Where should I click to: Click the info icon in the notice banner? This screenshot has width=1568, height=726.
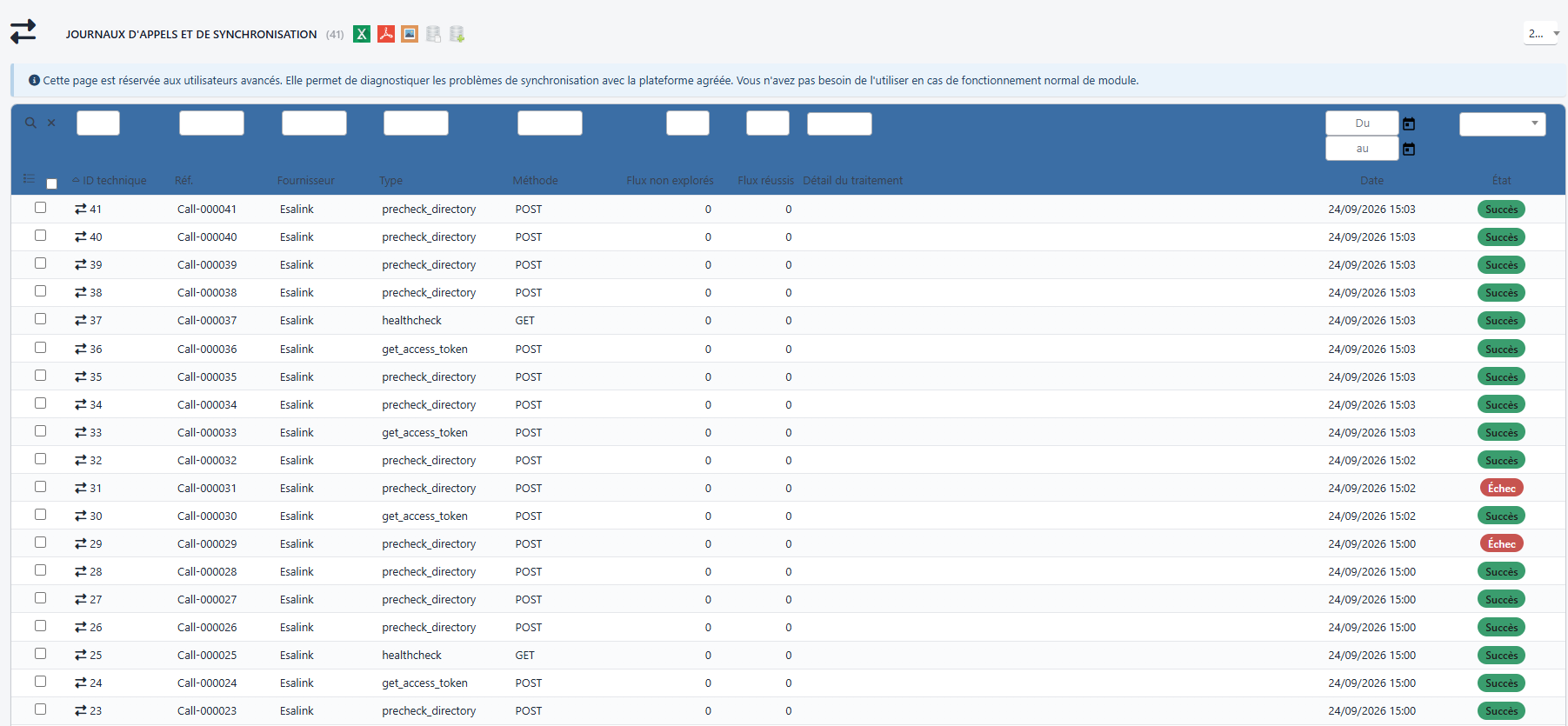[x=34, y=80]
